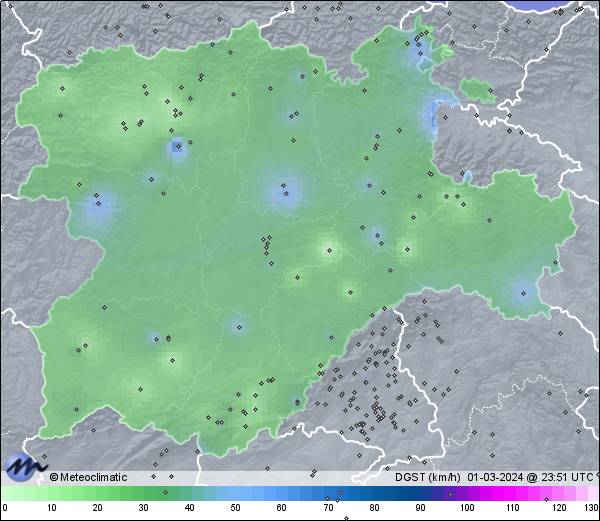This screenshot has height=521, width=600.
Task: Click the 20 label on the wind scale
Action: point(98,508)
